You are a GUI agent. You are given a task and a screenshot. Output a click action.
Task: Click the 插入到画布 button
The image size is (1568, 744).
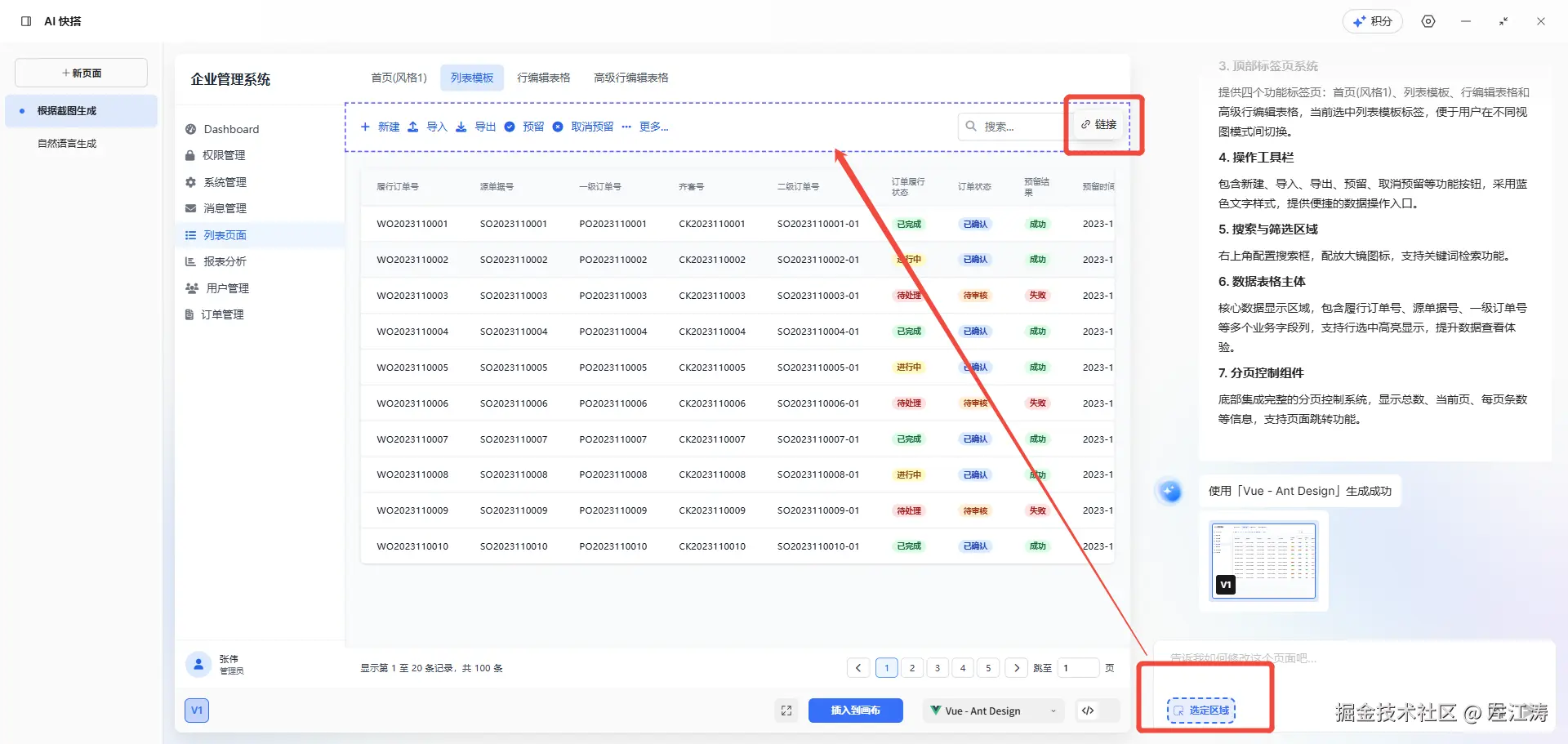856,711
